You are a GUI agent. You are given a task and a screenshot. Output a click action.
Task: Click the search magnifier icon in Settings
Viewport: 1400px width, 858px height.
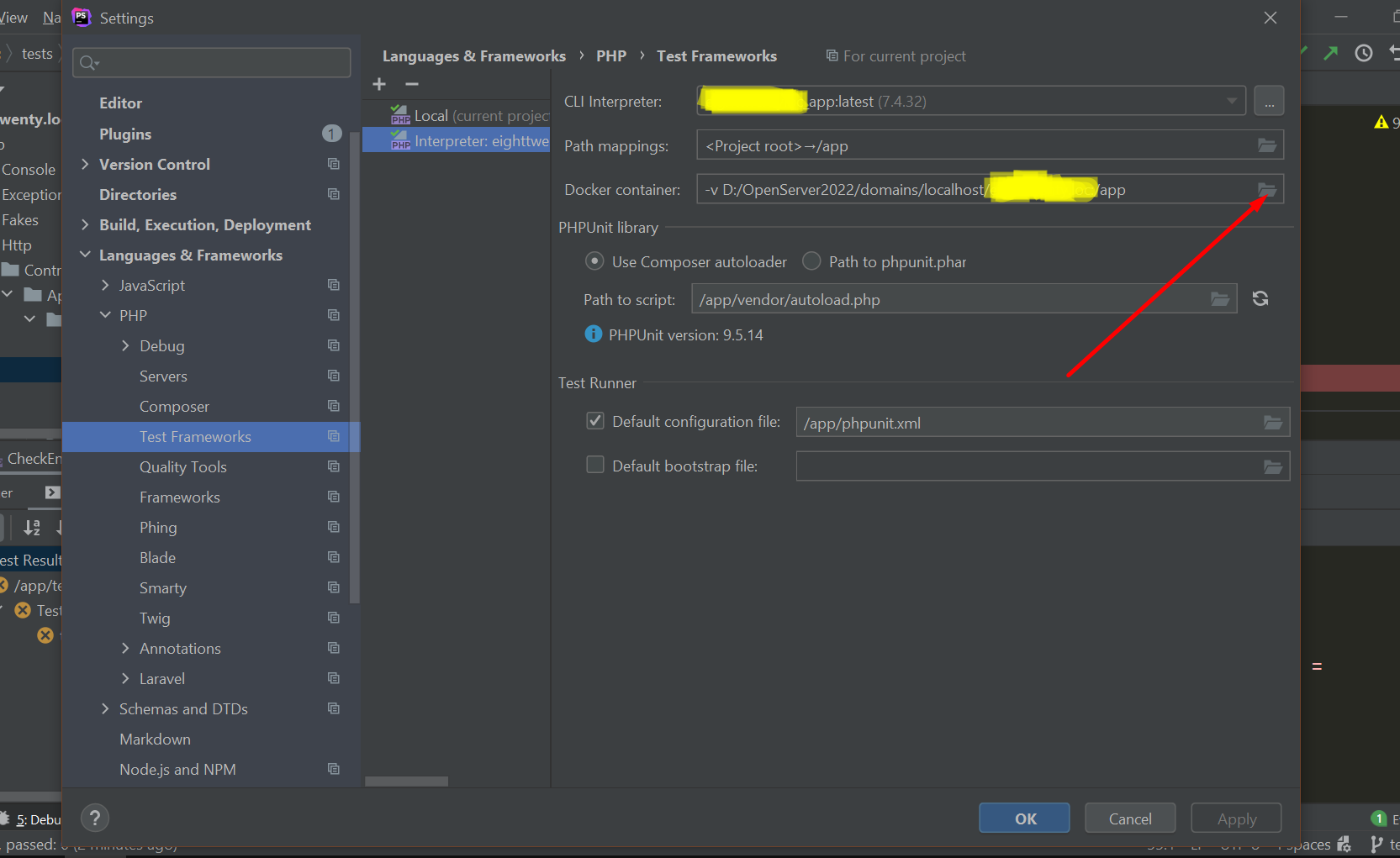point(88,63)
